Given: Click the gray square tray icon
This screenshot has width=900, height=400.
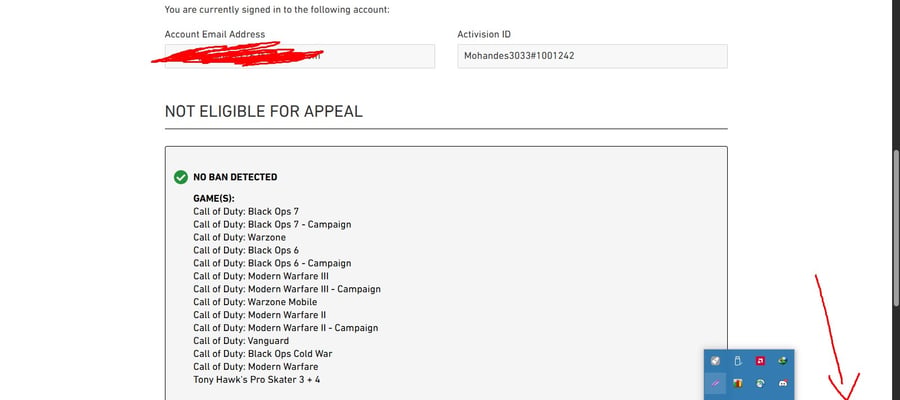Looking at the screenshot, I should click(715, 361).
